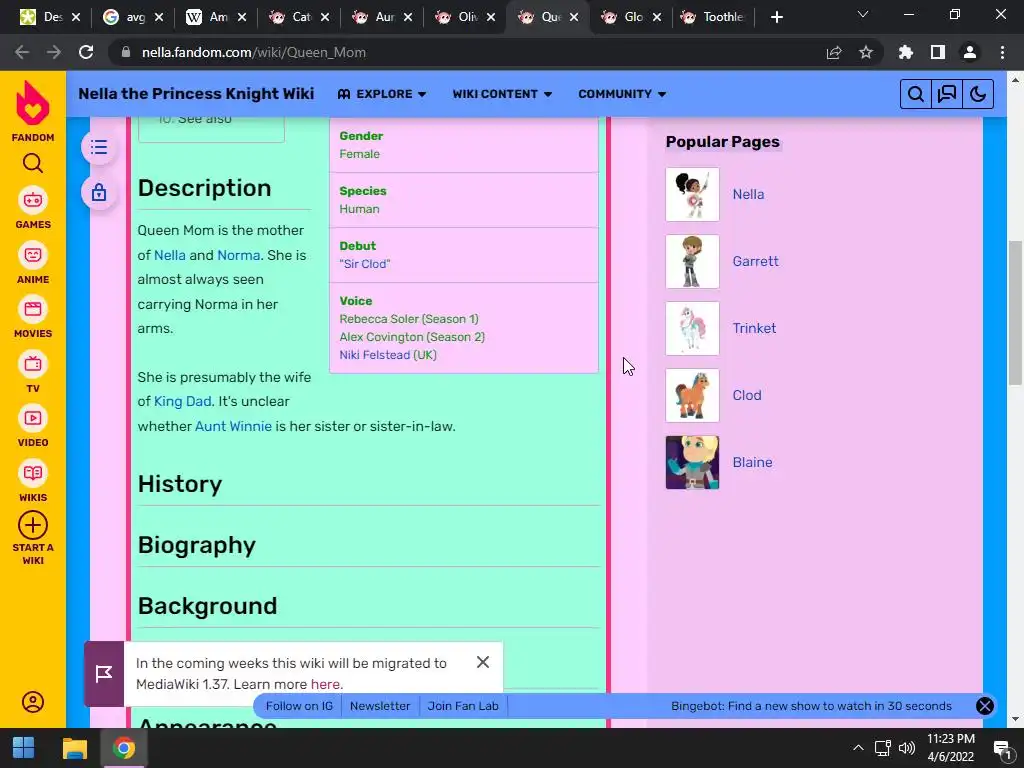Open the table of contents list icon
Viewport: 1024px width, 768px height.
coord(99,147)
